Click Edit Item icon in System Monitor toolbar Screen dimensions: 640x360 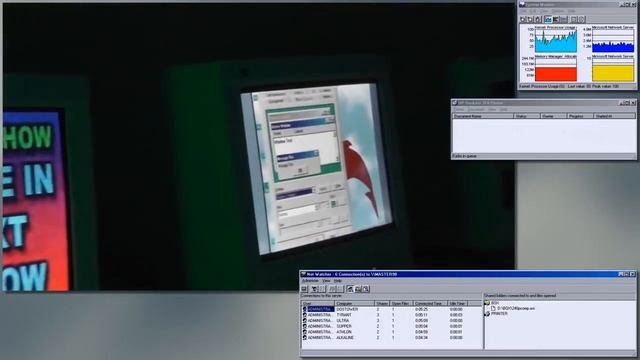tap(538, 19)
